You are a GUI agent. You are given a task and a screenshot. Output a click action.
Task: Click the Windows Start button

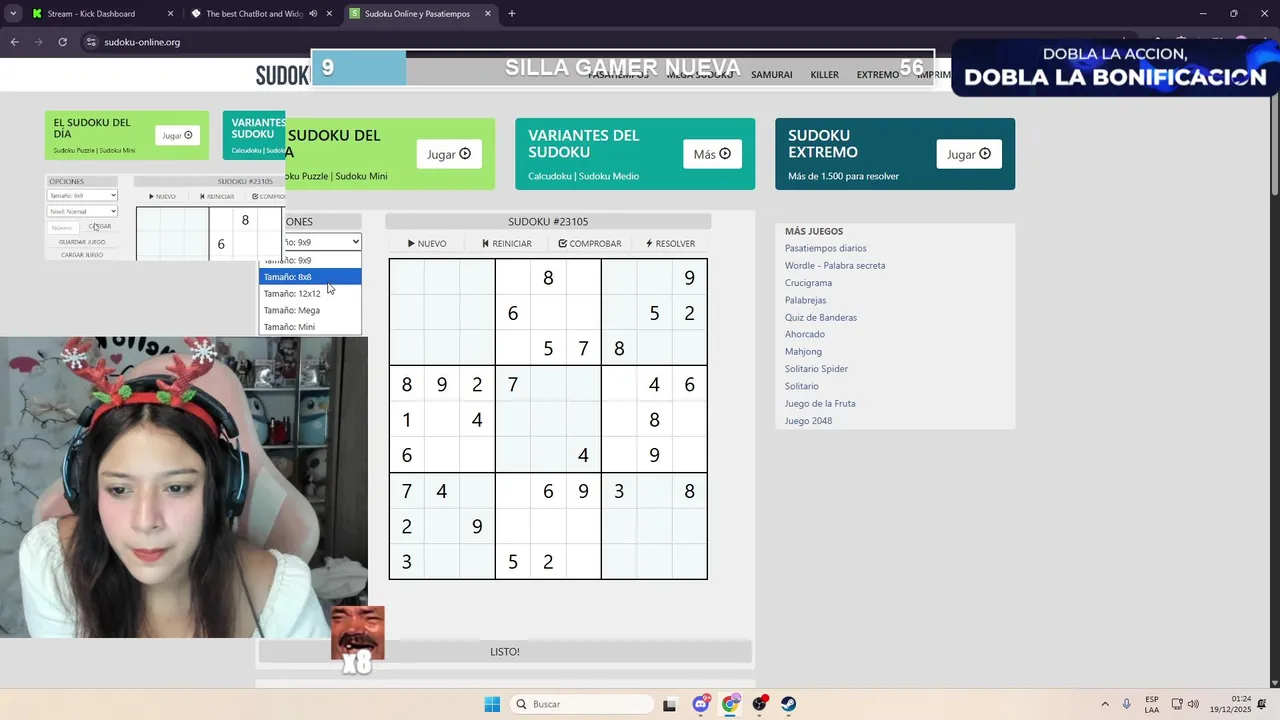[x=492, y=704]
